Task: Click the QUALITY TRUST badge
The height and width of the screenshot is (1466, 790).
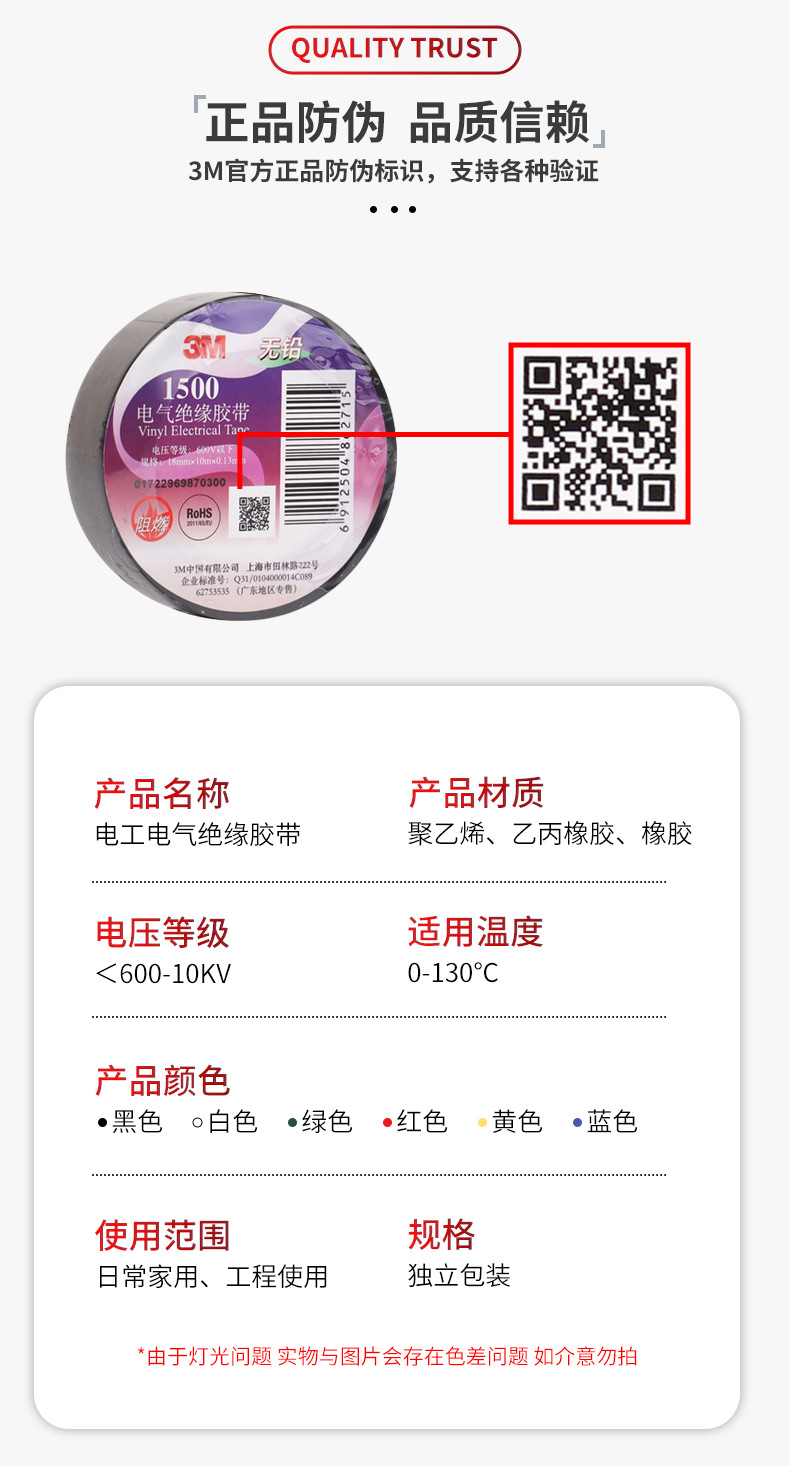Action: point(395,49)
